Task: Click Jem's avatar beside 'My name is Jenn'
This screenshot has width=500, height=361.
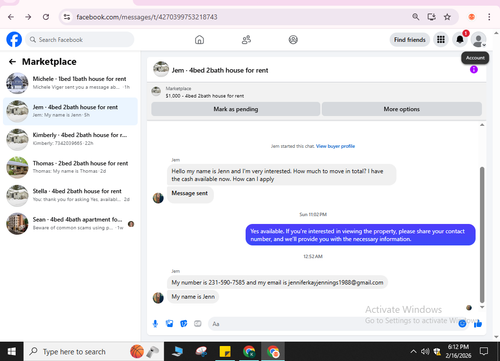Action: [x=158, y=298]
